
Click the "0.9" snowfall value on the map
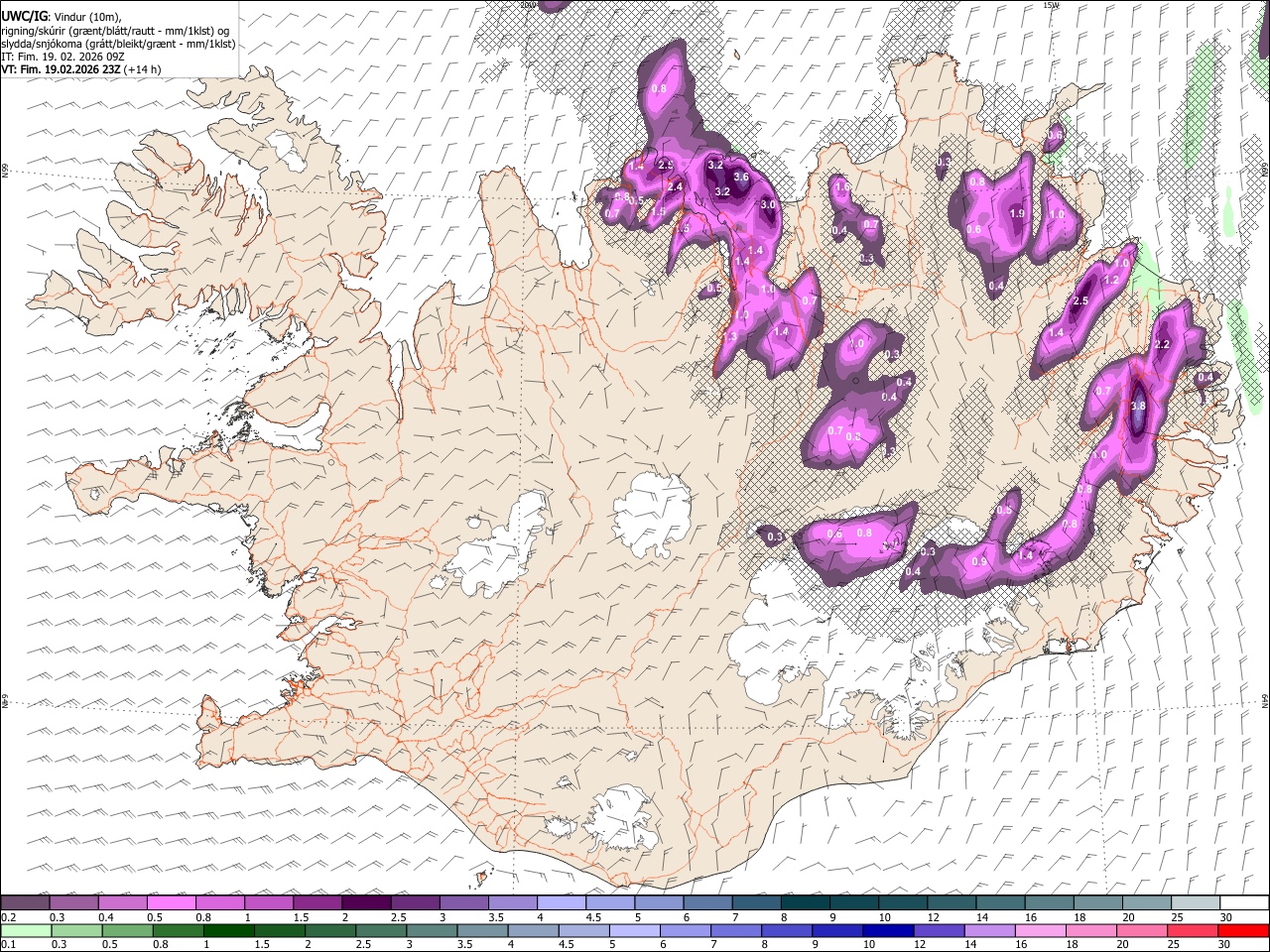(979, 562)
